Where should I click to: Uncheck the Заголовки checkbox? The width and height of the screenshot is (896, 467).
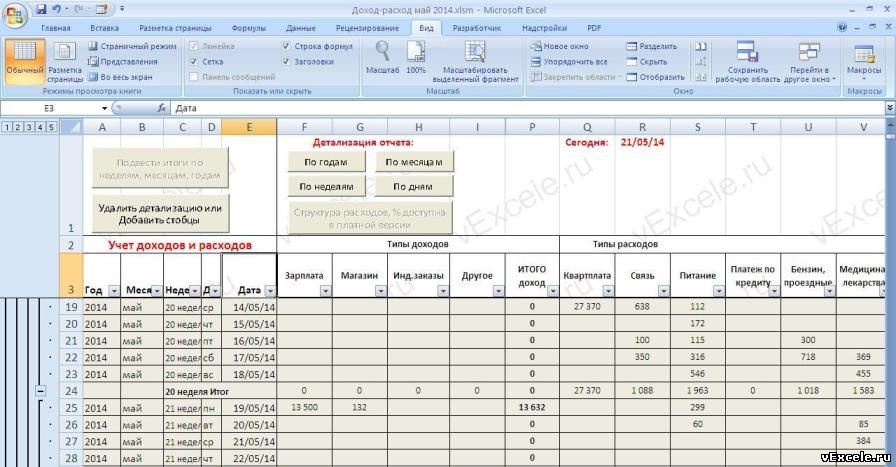point(286,62)
